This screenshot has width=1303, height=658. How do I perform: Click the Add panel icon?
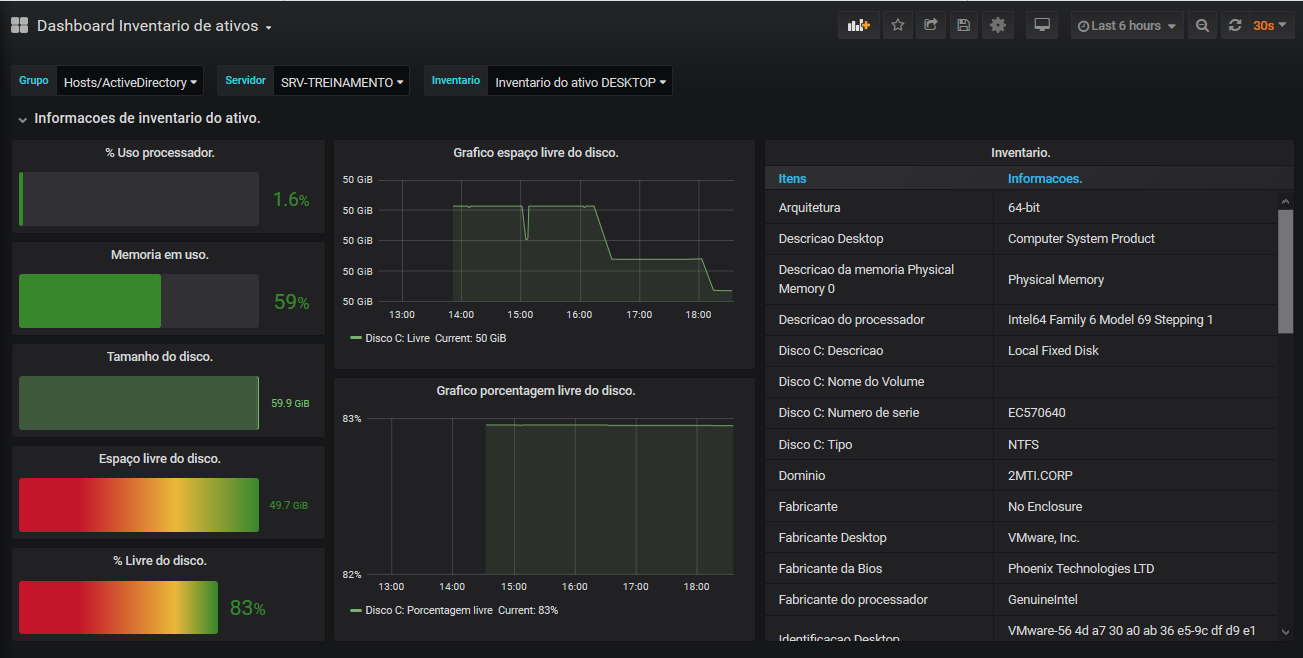click(858, 26)
